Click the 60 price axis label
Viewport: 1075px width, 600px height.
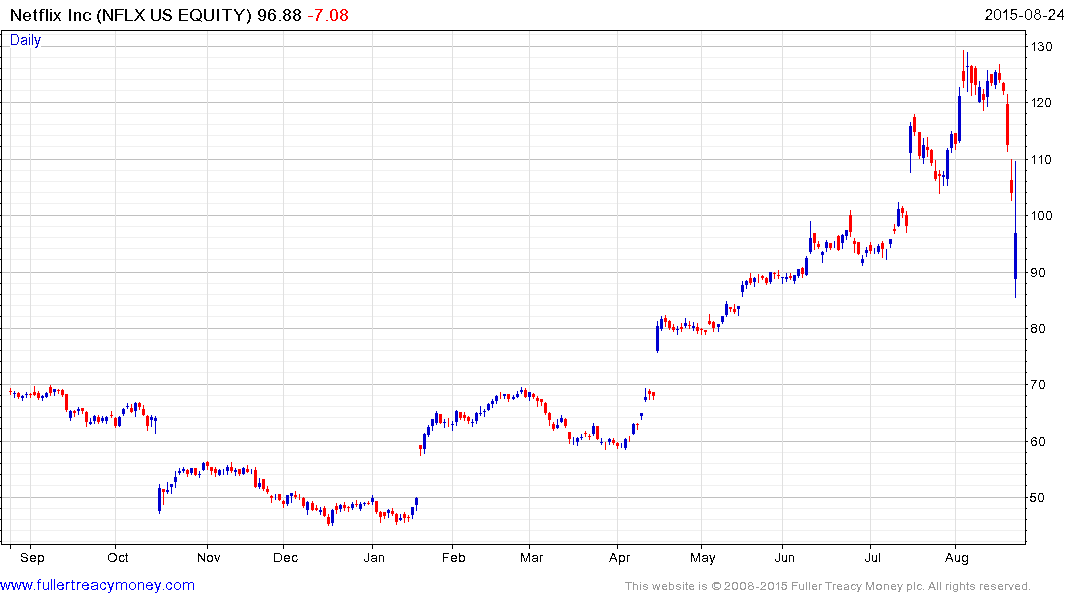click(1038, 442)
